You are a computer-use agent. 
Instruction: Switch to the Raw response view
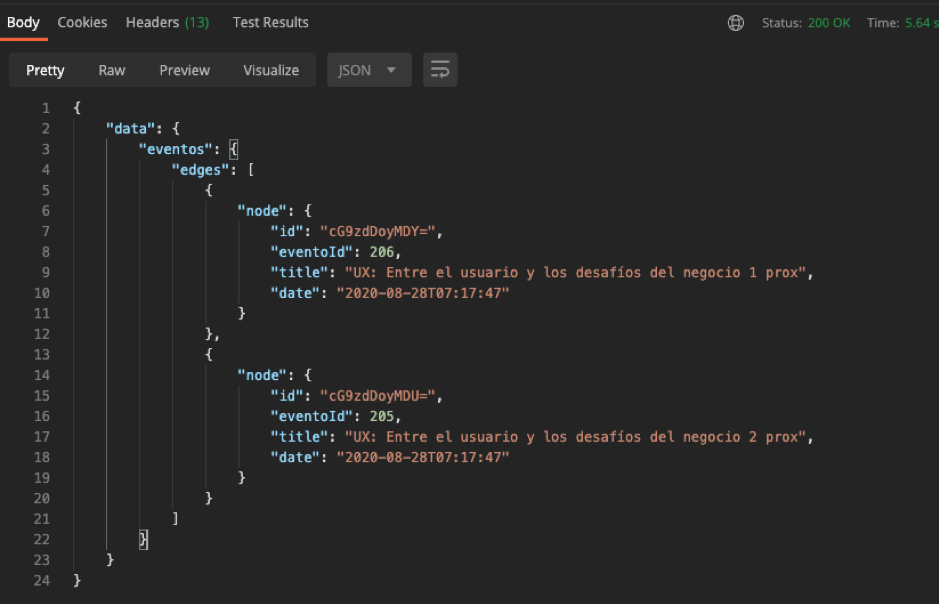(x=111, y=70)
